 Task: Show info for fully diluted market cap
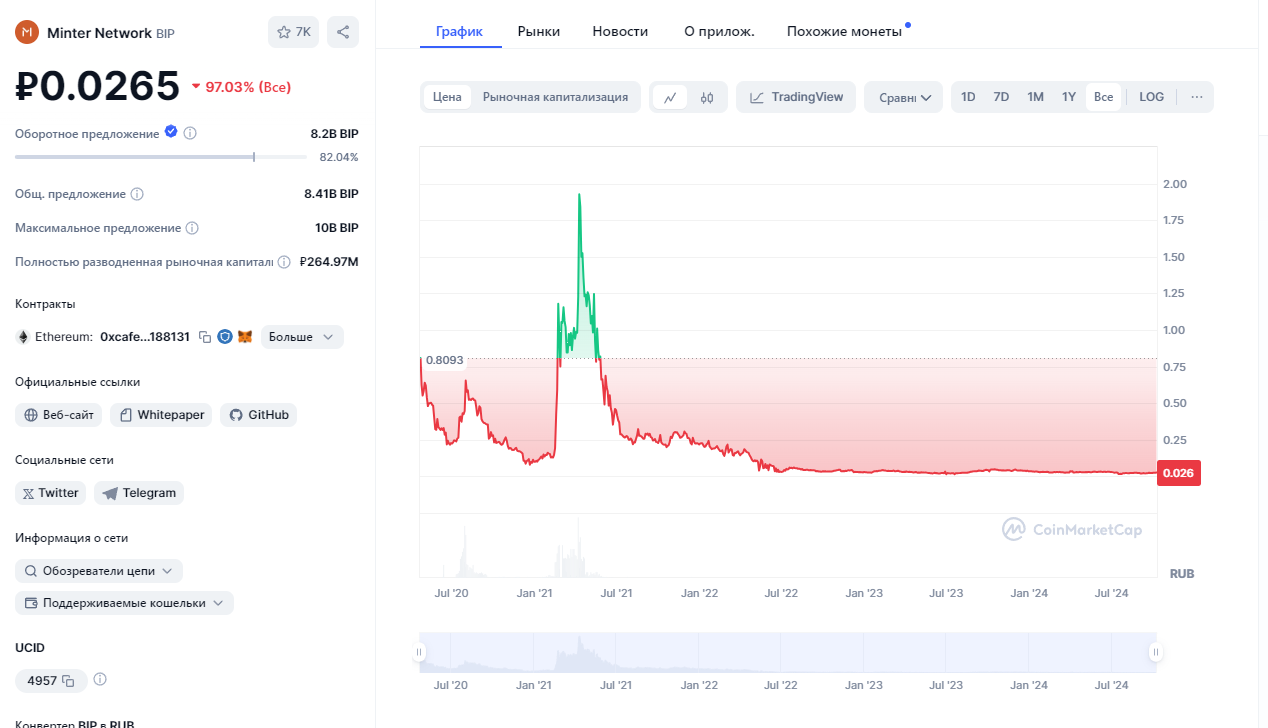pyautogui.click(x=284, y=262)
